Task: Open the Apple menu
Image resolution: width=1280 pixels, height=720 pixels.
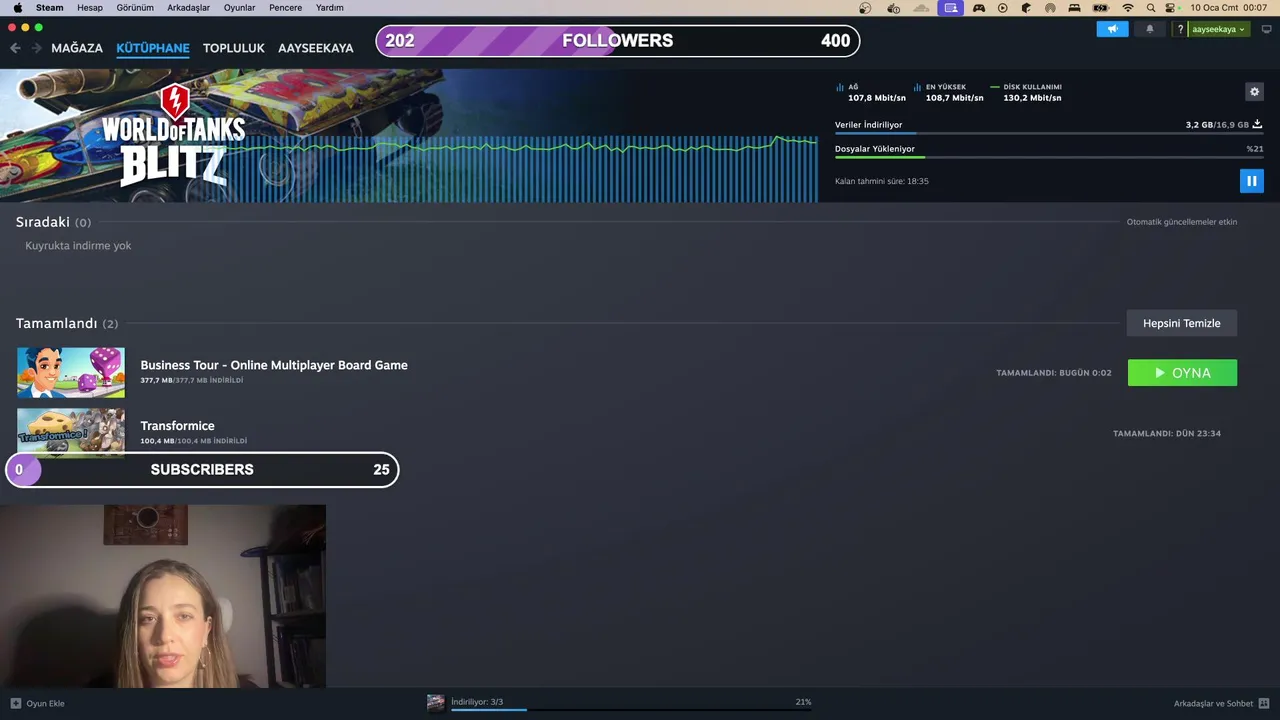Action: [x=17, y=7]
